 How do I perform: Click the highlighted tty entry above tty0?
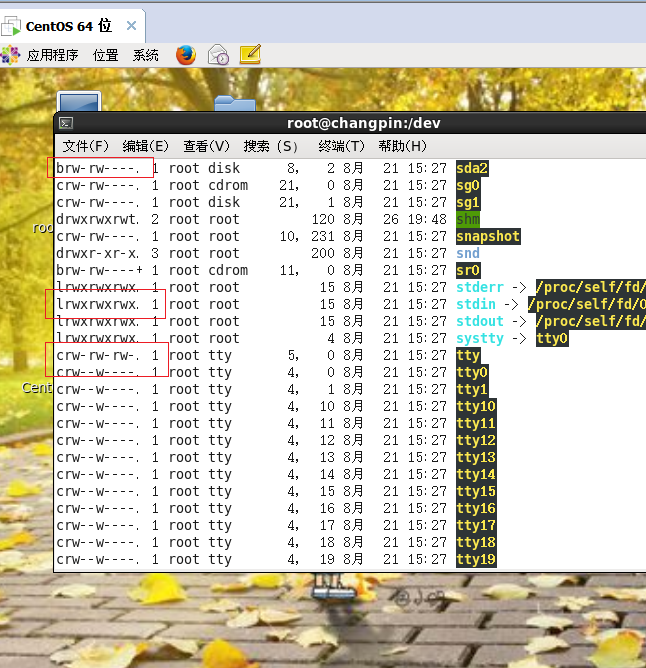click(x=468, y=355)
